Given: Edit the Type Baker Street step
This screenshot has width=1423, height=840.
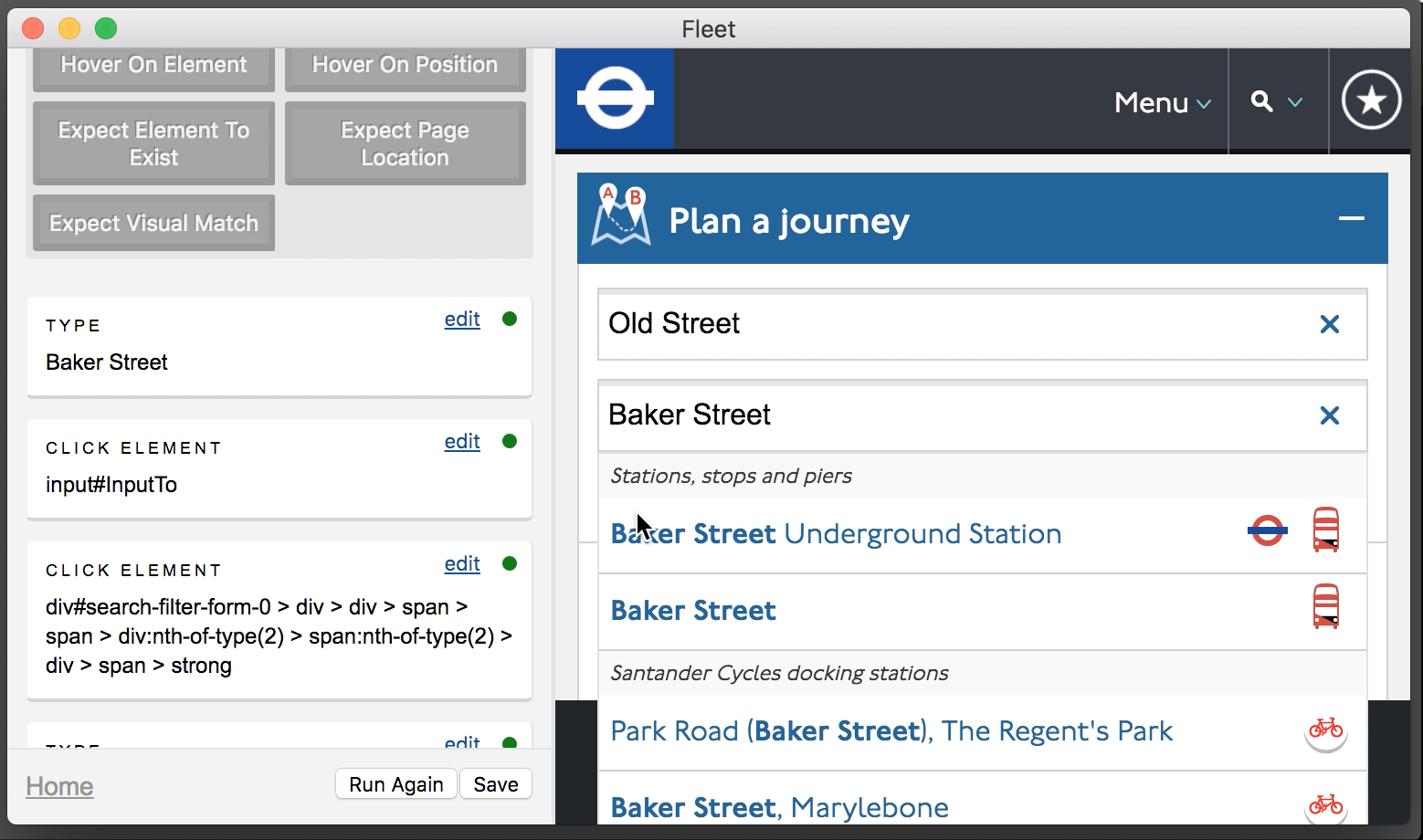Looking at the screenshot, I should (462, 320).
